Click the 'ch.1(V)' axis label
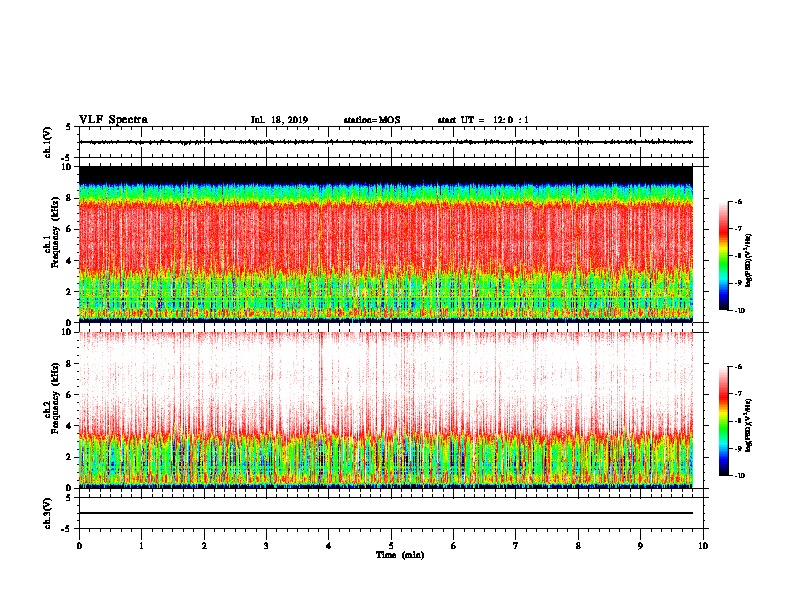This screenshot has height=612, width=792. [x=48, y=142]
